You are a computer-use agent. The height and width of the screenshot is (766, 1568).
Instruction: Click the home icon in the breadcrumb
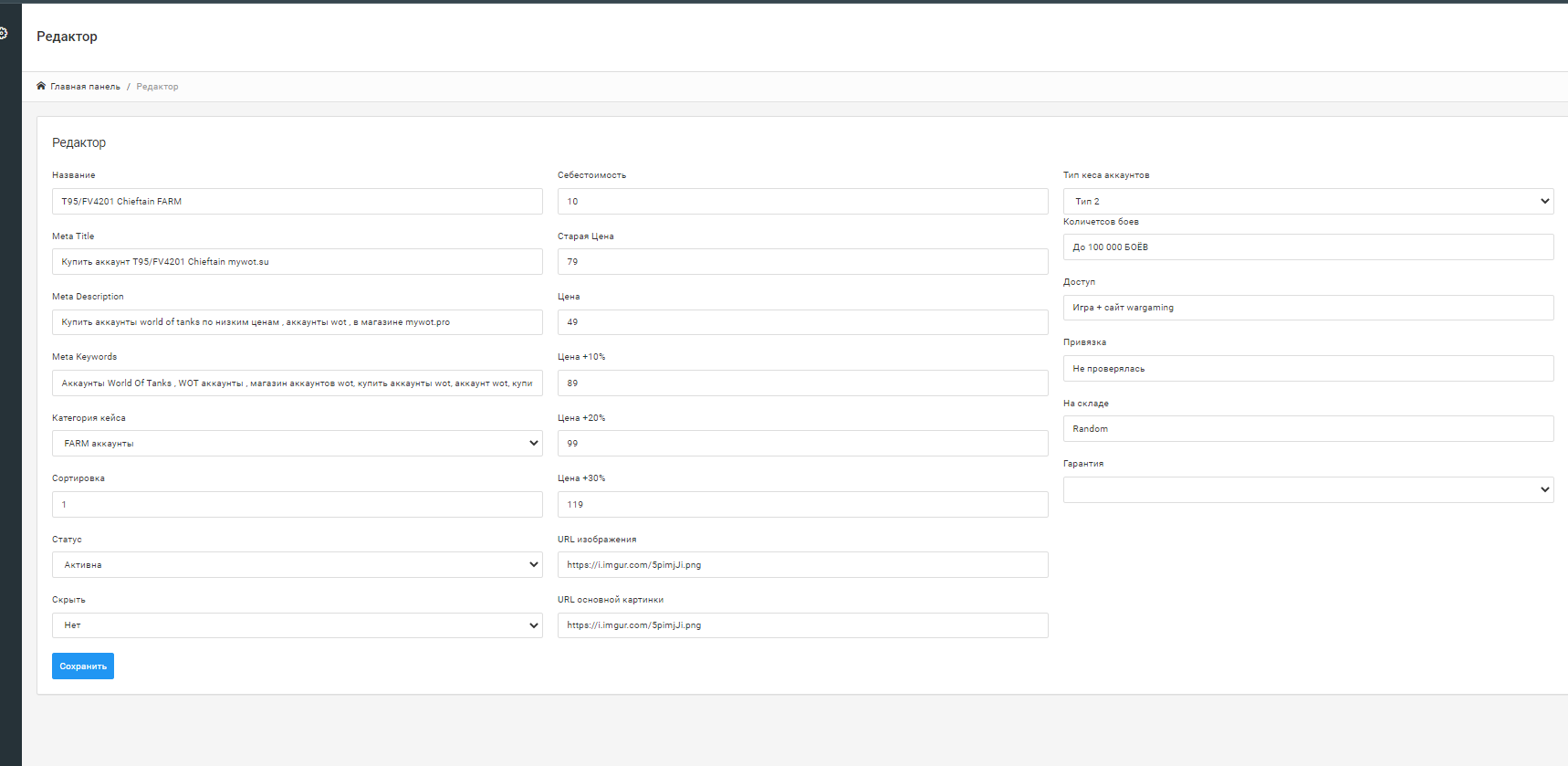point(41,86)
